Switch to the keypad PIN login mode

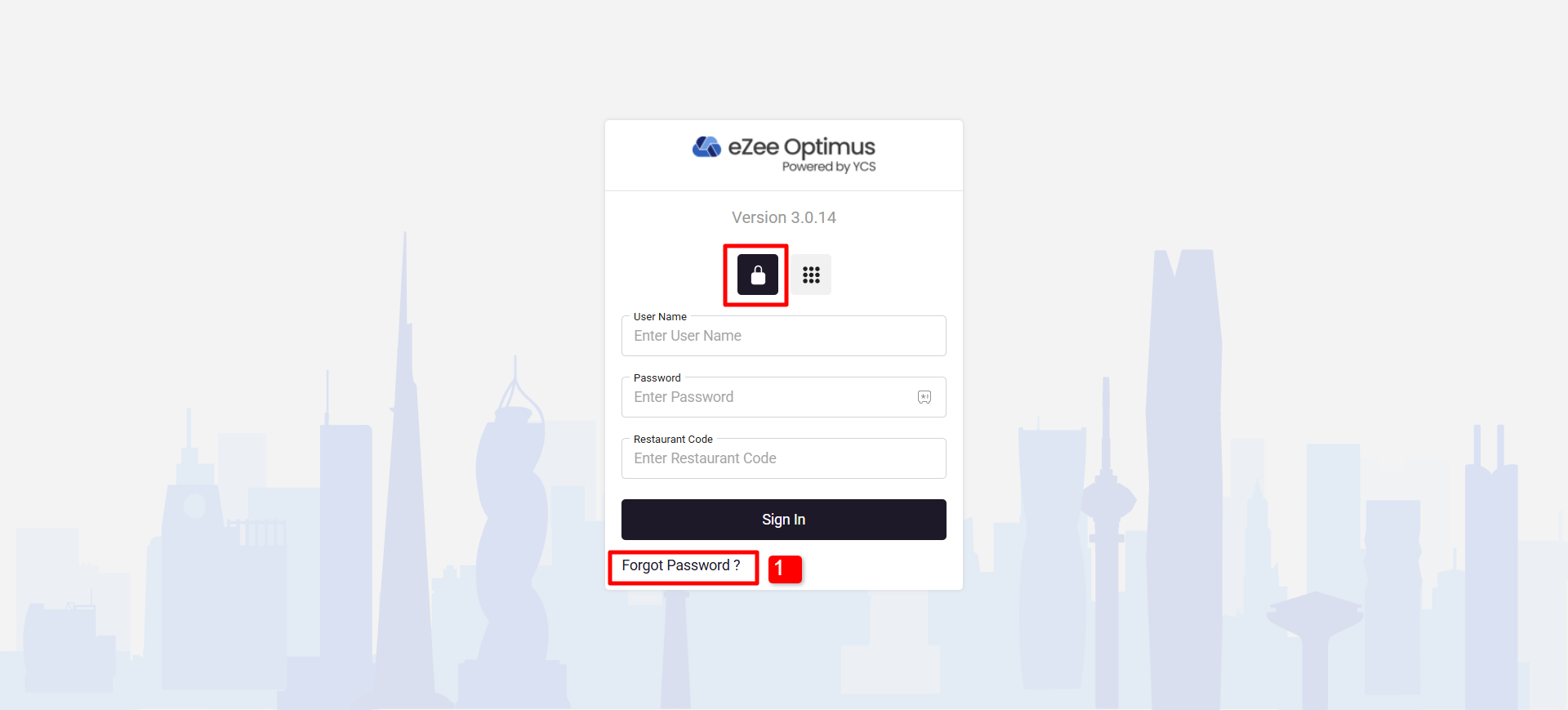pos(811,275)
